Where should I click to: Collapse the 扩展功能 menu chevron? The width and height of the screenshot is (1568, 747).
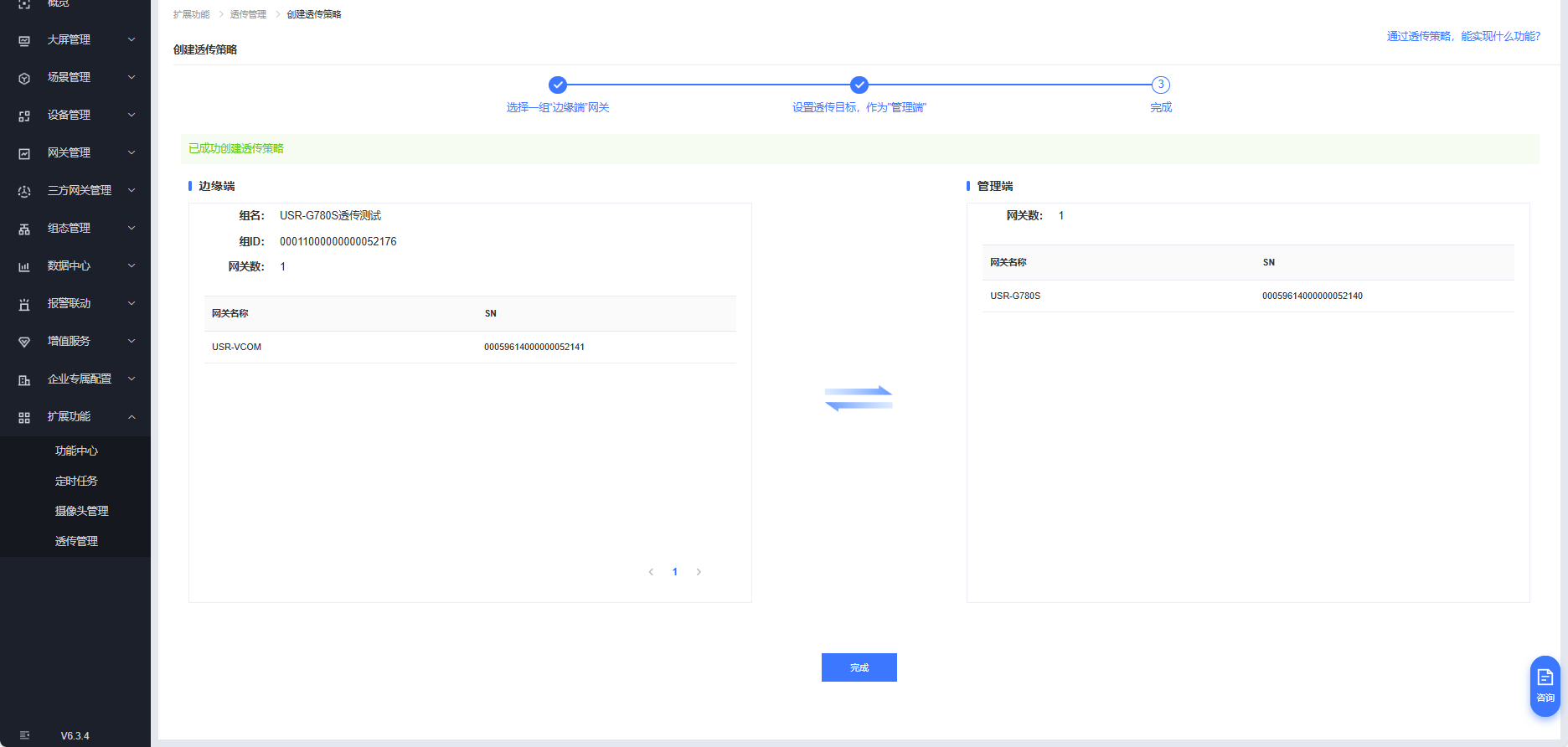coord(132,416)
